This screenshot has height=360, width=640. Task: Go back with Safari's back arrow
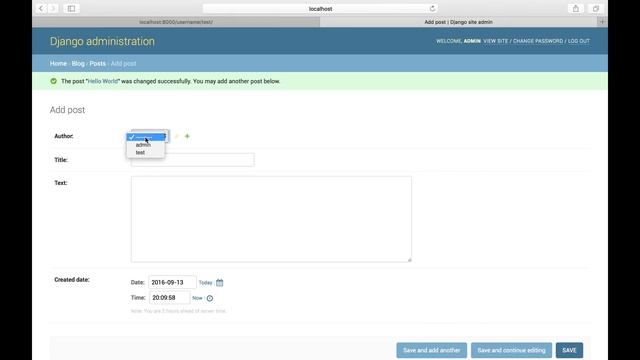click(41, 9)
